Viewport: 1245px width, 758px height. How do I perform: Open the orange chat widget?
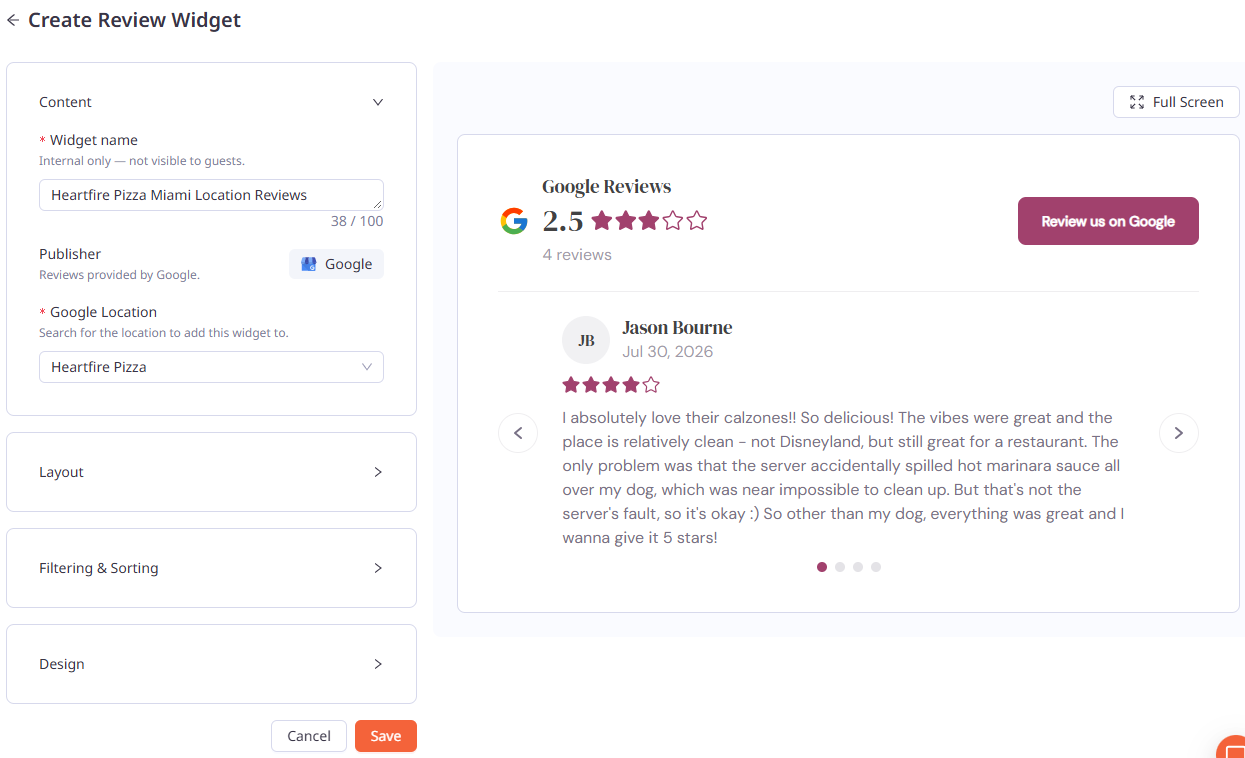(x=1232, y=747)
